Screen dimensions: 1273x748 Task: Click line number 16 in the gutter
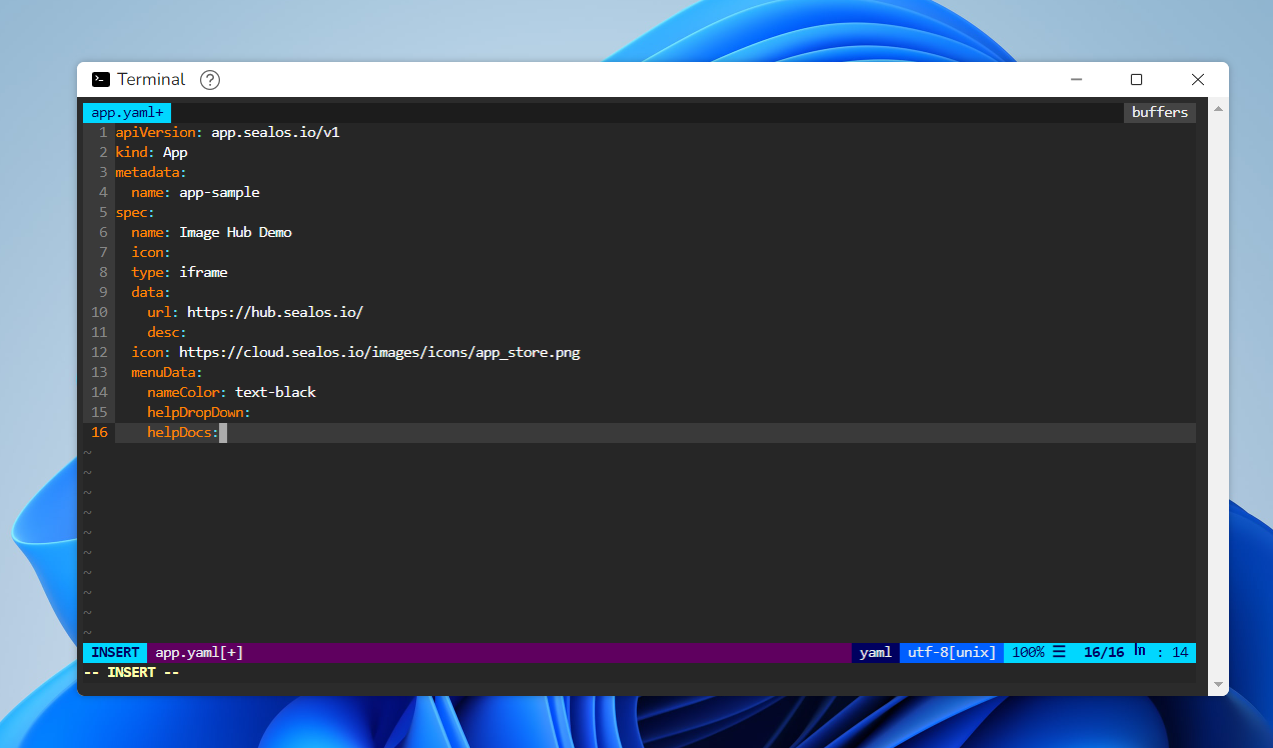coord(99,432)
